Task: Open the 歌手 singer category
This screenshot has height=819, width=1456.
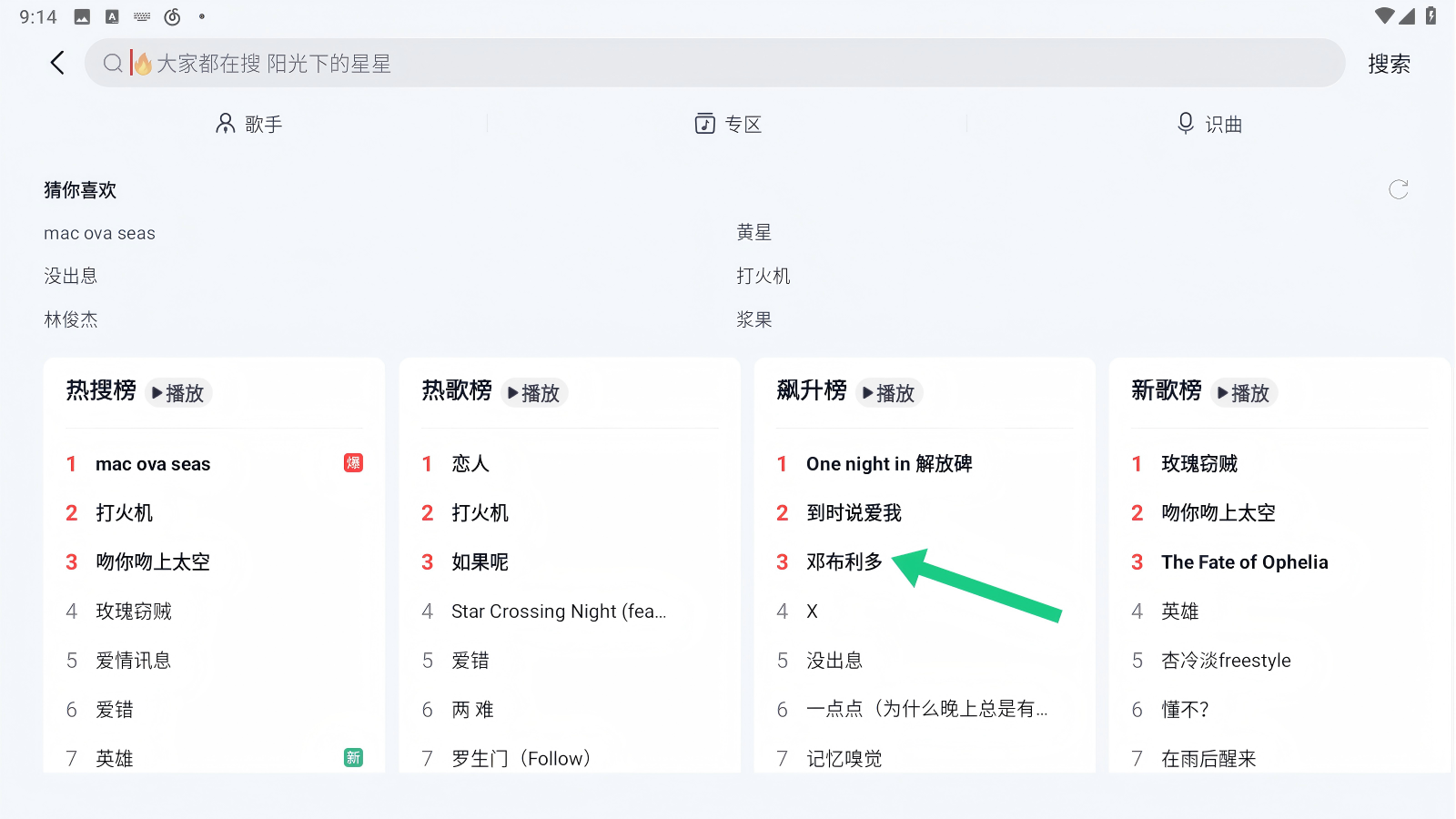Action: click(x=249, y=124)
